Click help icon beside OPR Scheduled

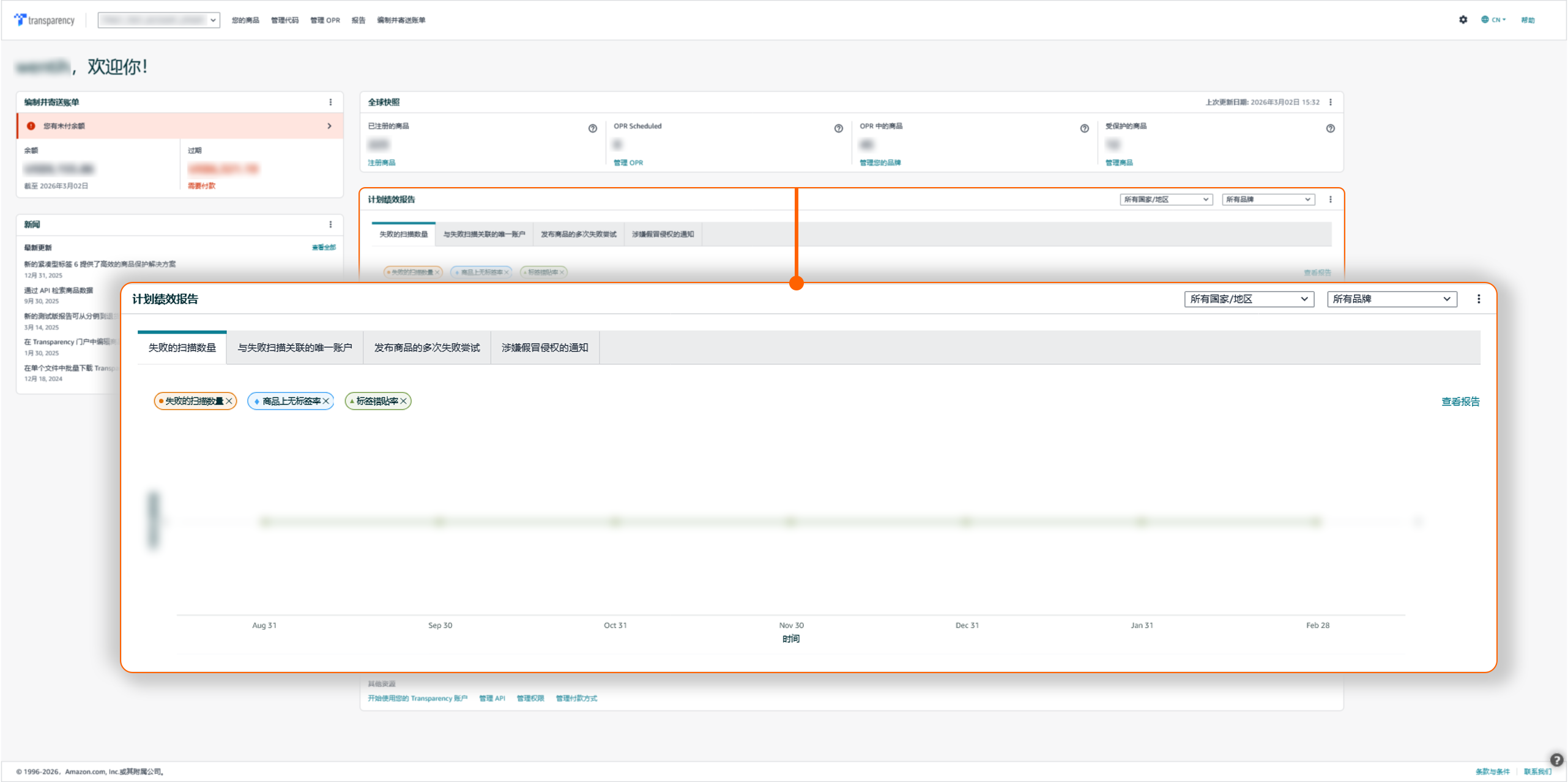click(x=838, y=128)
